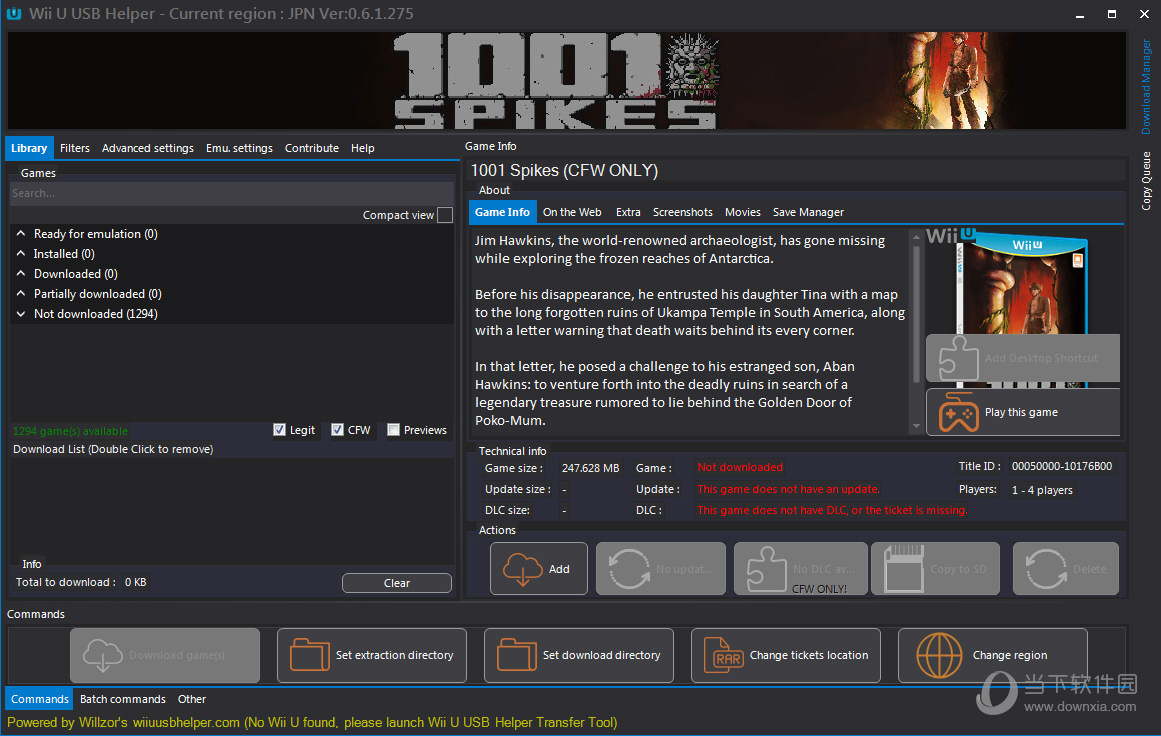Image resolution: width=1161 pixels, height=736 pixels.
Task: Click the Play this game label
Action: (x=1021, y=412)
